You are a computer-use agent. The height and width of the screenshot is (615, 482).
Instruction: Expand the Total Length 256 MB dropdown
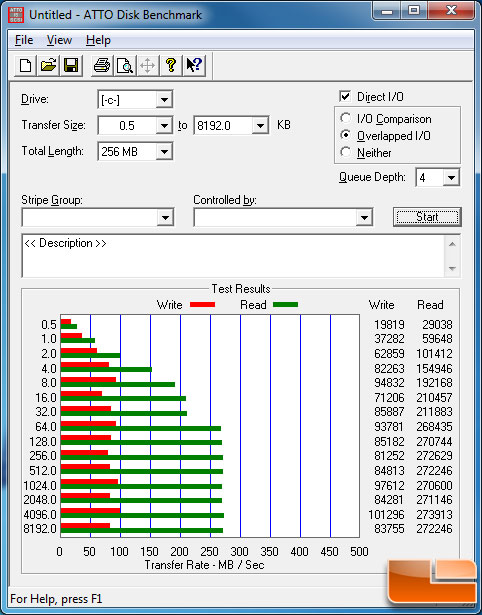(x=164, y=152)
